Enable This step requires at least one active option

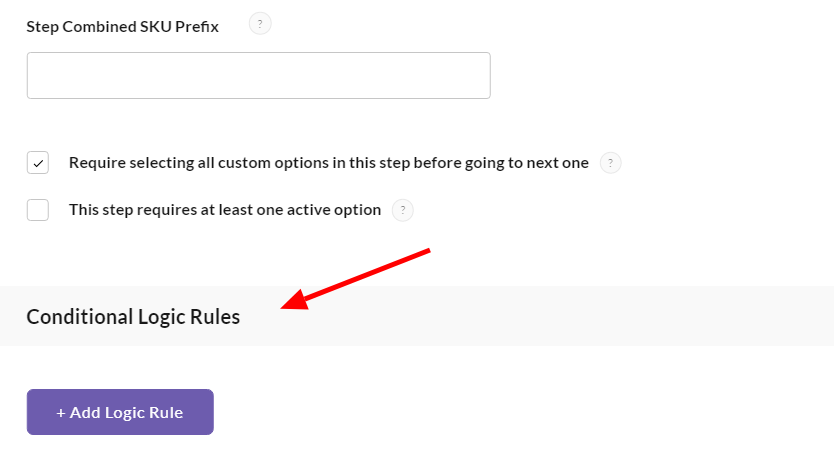38,210
